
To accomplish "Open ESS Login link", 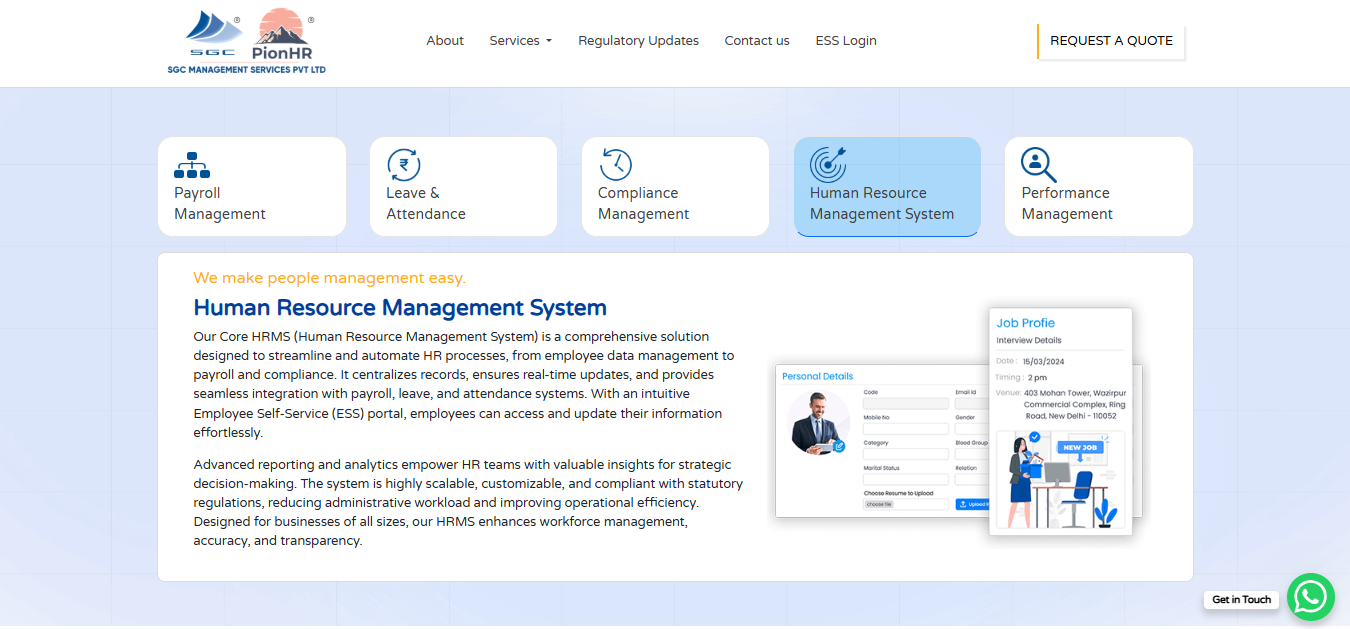I will (846, 41).
